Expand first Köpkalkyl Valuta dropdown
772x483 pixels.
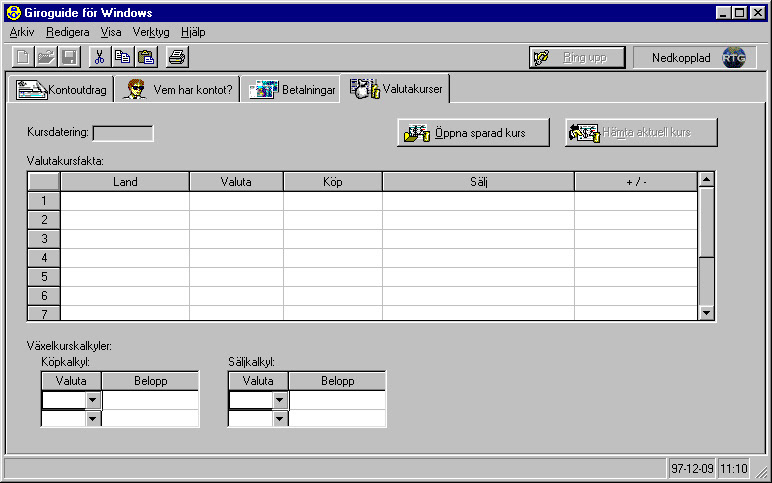coord(93,400)
